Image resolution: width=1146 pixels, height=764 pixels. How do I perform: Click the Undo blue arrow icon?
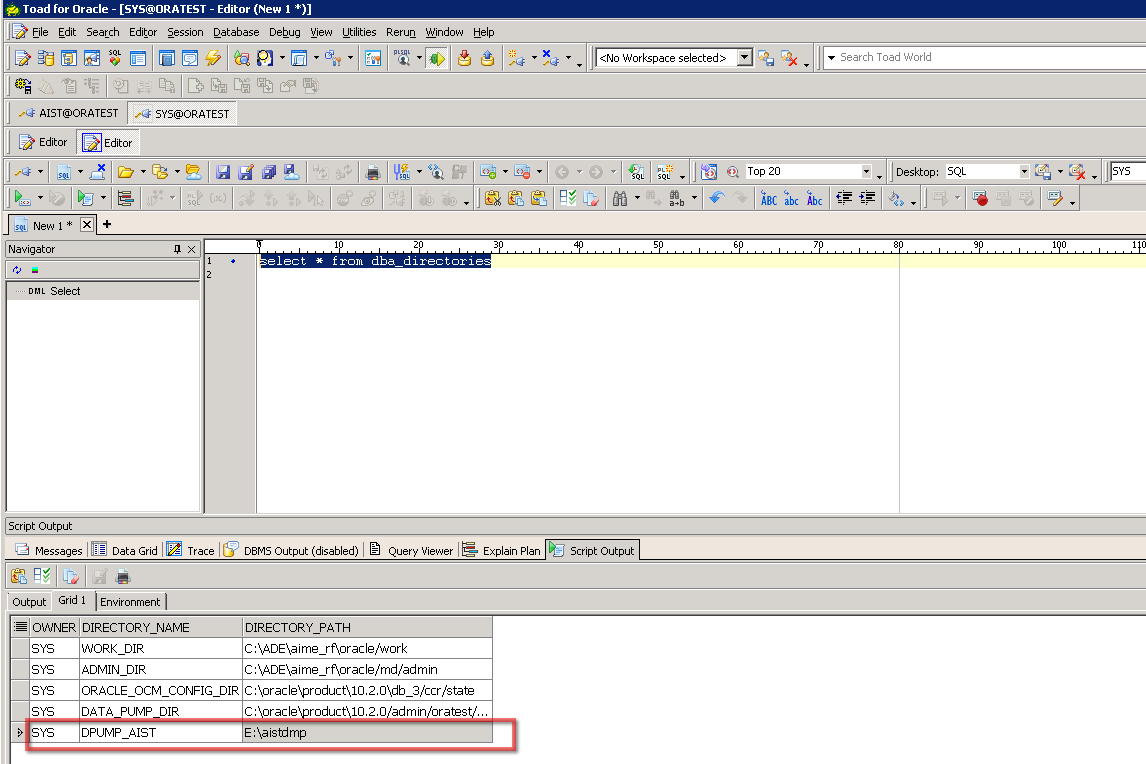(x=716, y=199)
